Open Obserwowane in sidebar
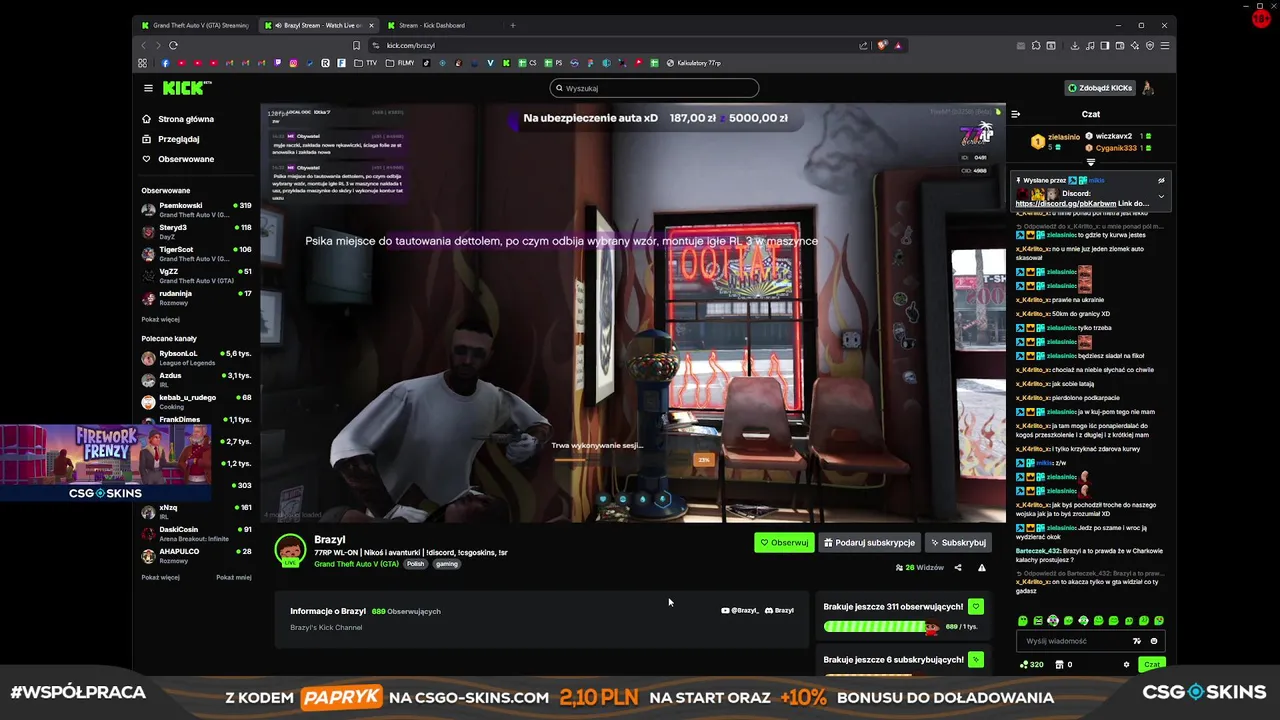Image resolution: width=1280 pixels, height=720 pixels. [178, 159]
